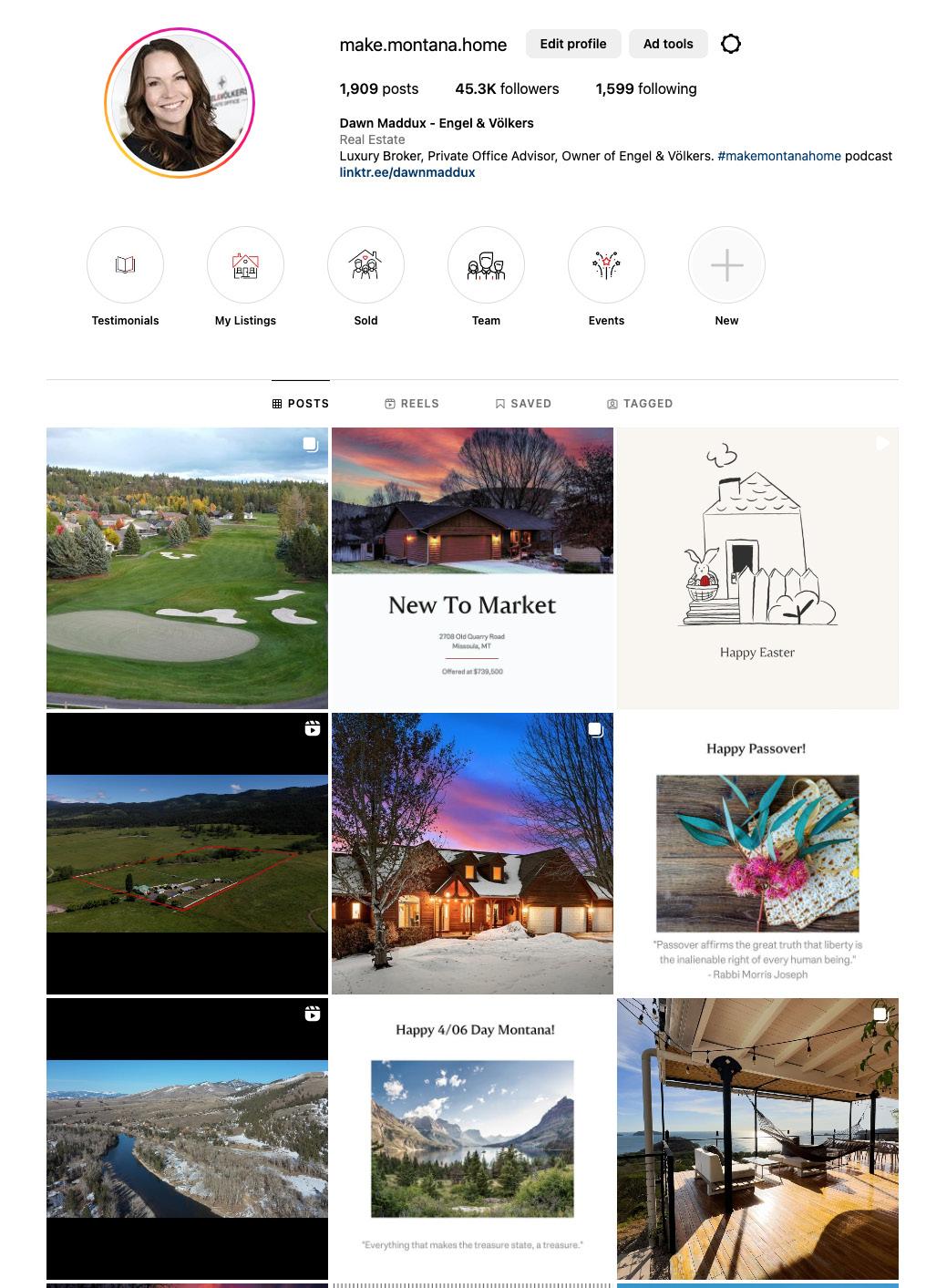Switch to the Saved tab
926x1288 pixels.
coord(523,403)
